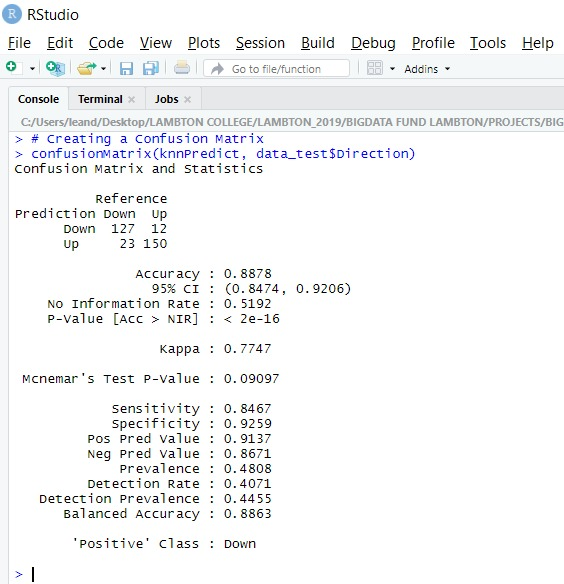Click the Sensitivity value 0.8467

pos(247,409)
